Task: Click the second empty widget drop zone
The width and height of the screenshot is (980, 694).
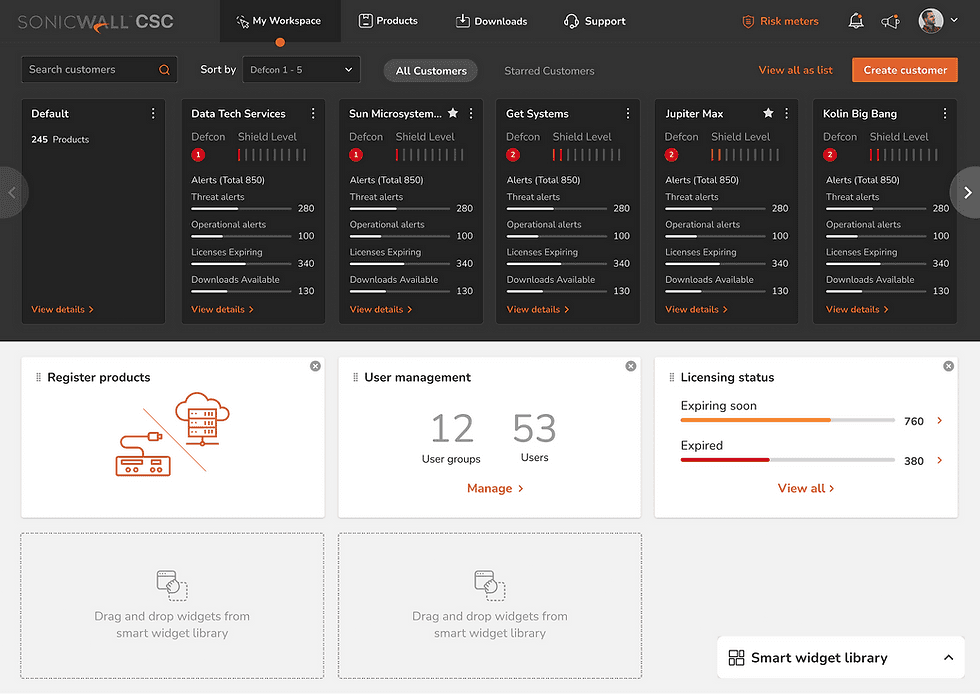Action: tap(490, 606)
